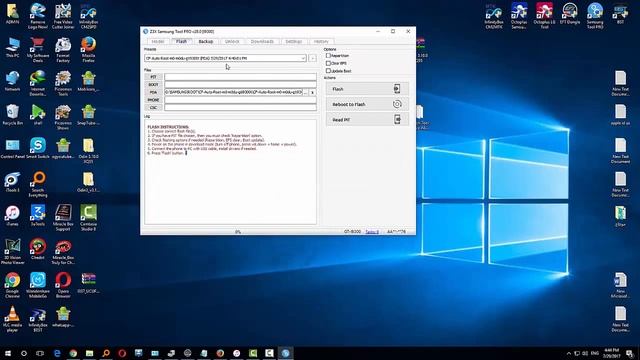Screen dimensions: 640x360
Task: Open File Explorer from the taskbar
Action: [x=89, y=353]
